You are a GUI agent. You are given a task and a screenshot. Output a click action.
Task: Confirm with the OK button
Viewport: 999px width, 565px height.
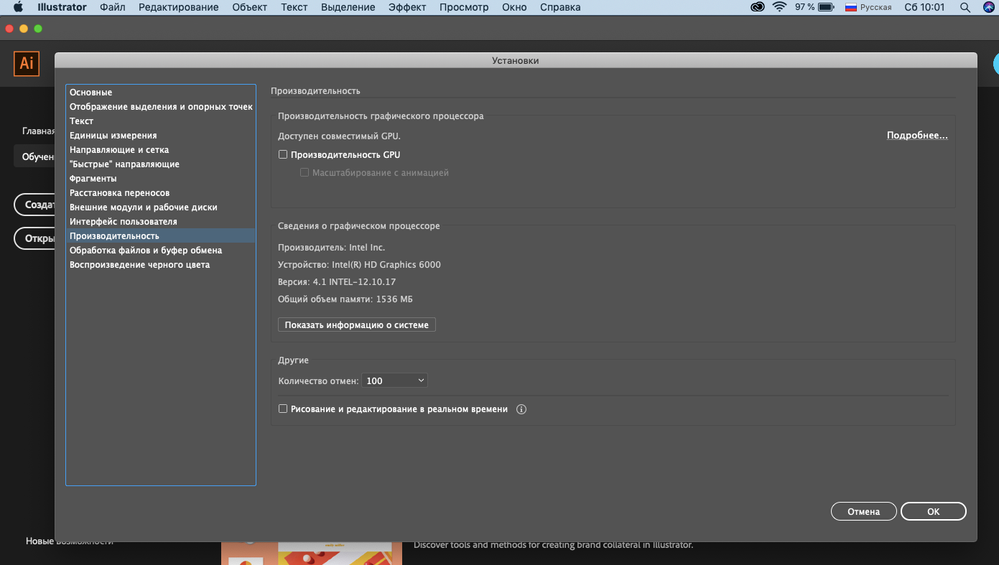(933, 511)
